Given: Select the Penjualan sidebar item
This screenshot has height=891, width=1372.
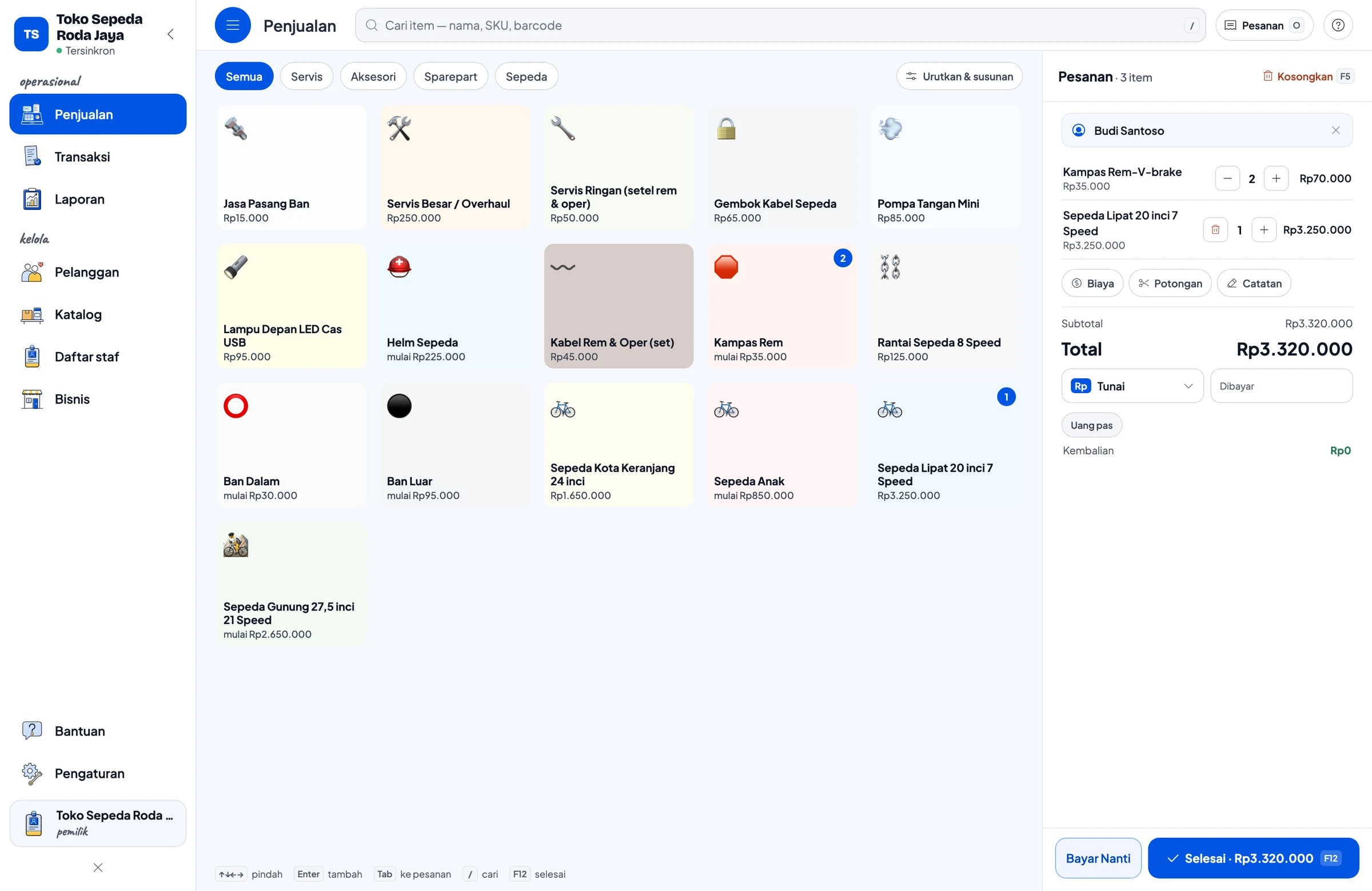Looking at the screenshot, I should click(98, 114).
